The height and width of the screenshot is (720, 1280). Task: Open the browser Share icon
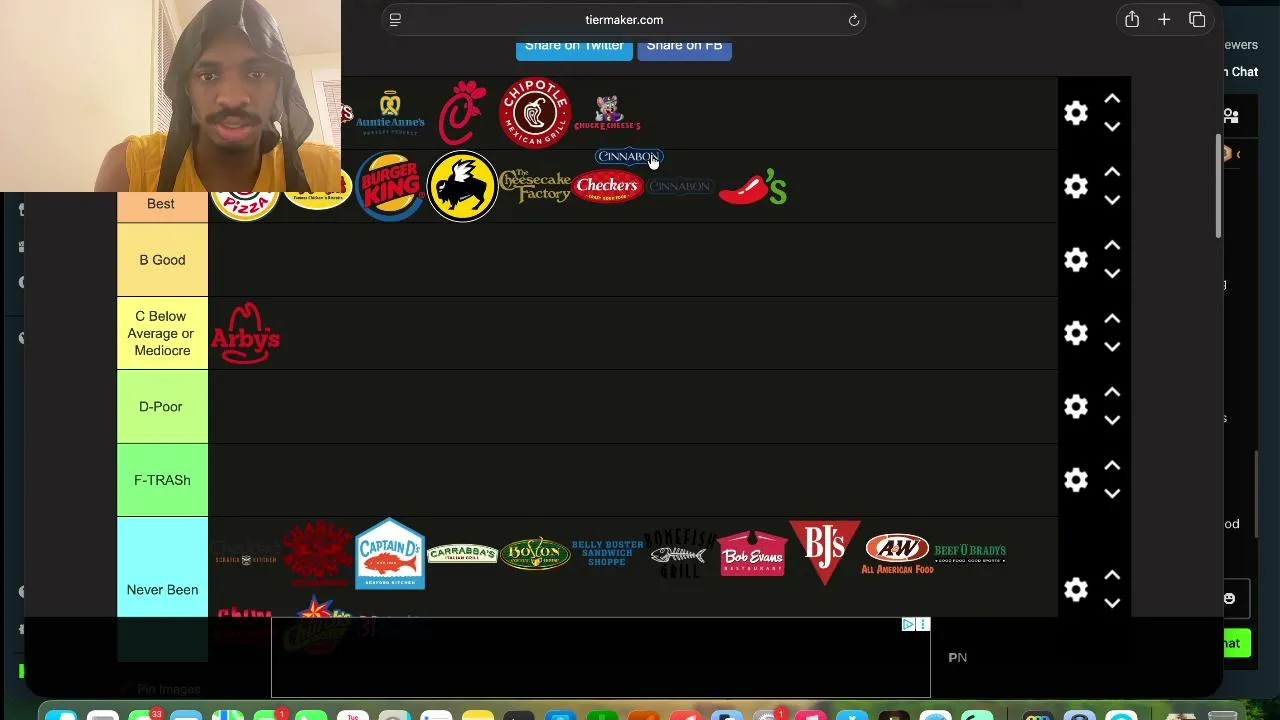[x=1132, y=20]
